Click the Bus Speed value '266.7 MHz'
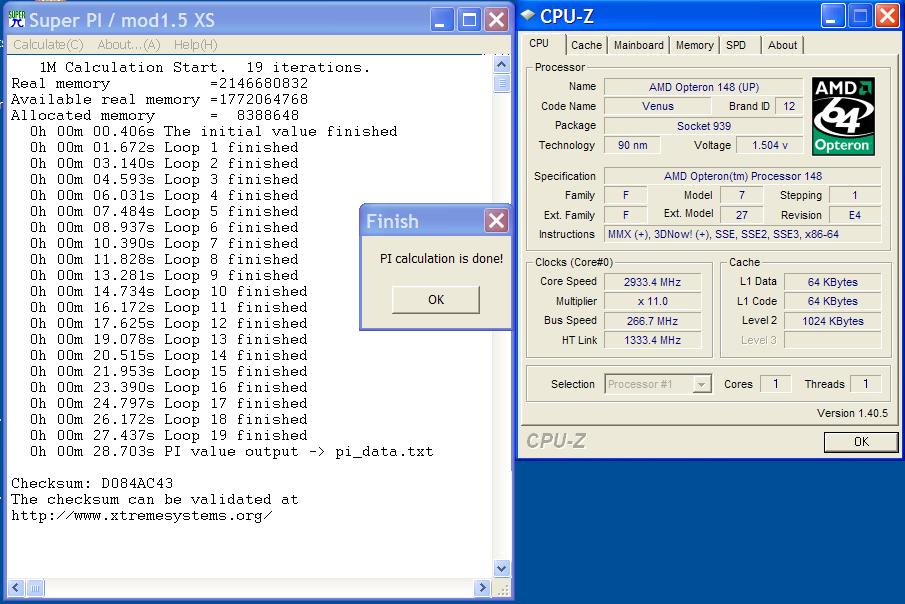905x604 pixels. tap(652, 321)
